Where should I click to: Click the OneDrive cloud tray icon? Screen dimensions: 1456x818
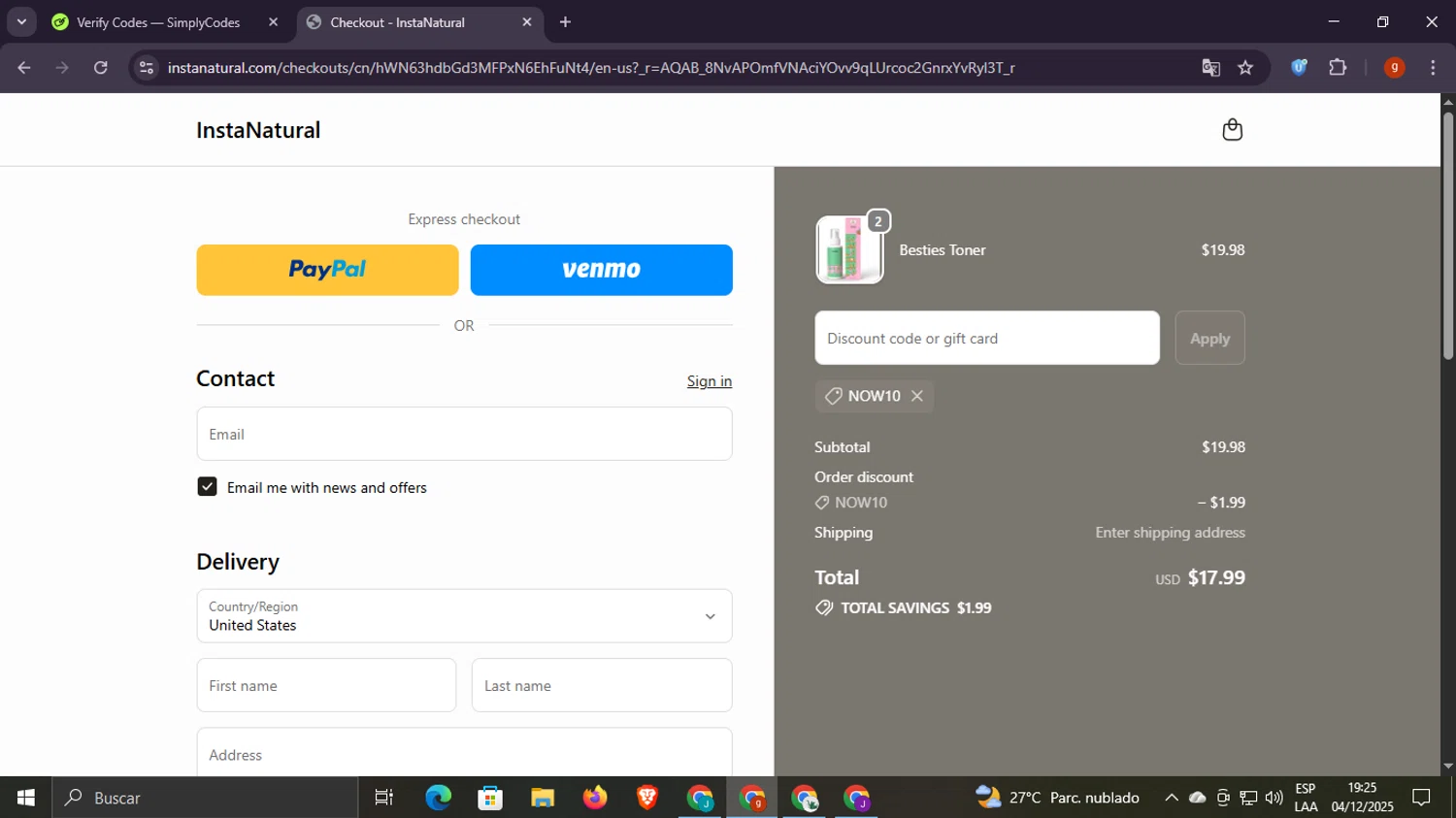pos(1198,798)
